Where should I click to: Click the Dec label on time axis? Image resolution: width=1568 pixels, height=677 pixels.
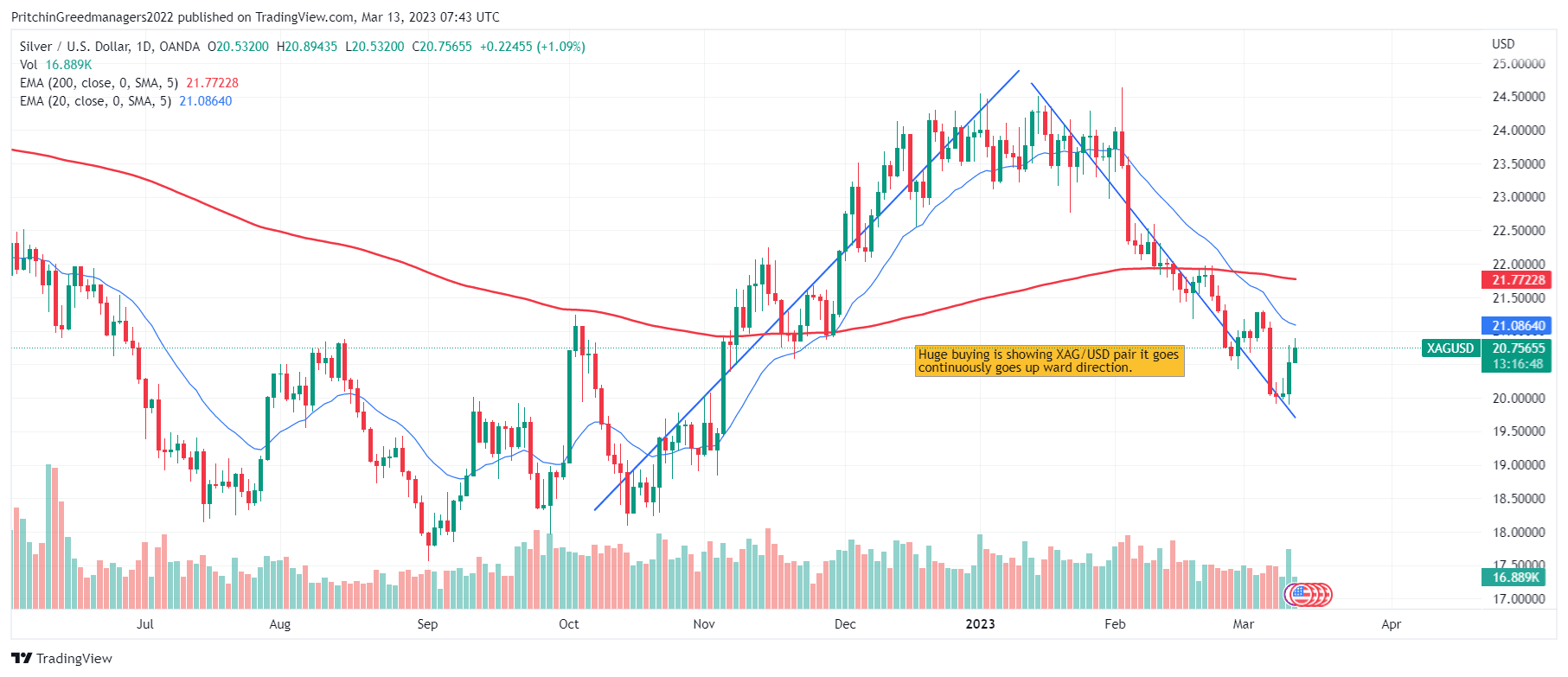845,624
